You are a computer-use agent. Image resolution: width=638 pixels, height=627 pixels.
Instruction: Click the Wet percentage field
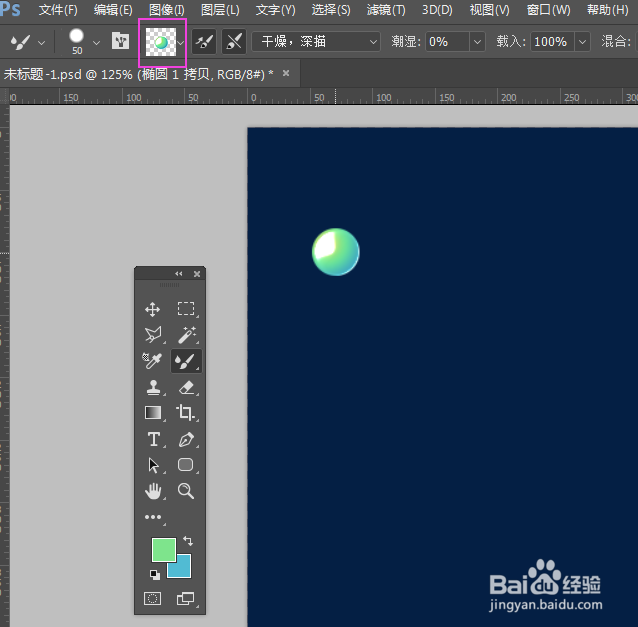tap(448, 42)
